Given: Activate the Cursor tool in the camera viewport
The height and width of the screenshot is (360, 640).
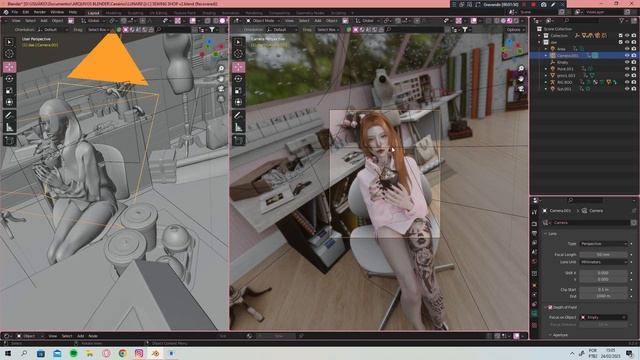Looking at the screenshot, I should pyautogui.click(x=238, y=53).
